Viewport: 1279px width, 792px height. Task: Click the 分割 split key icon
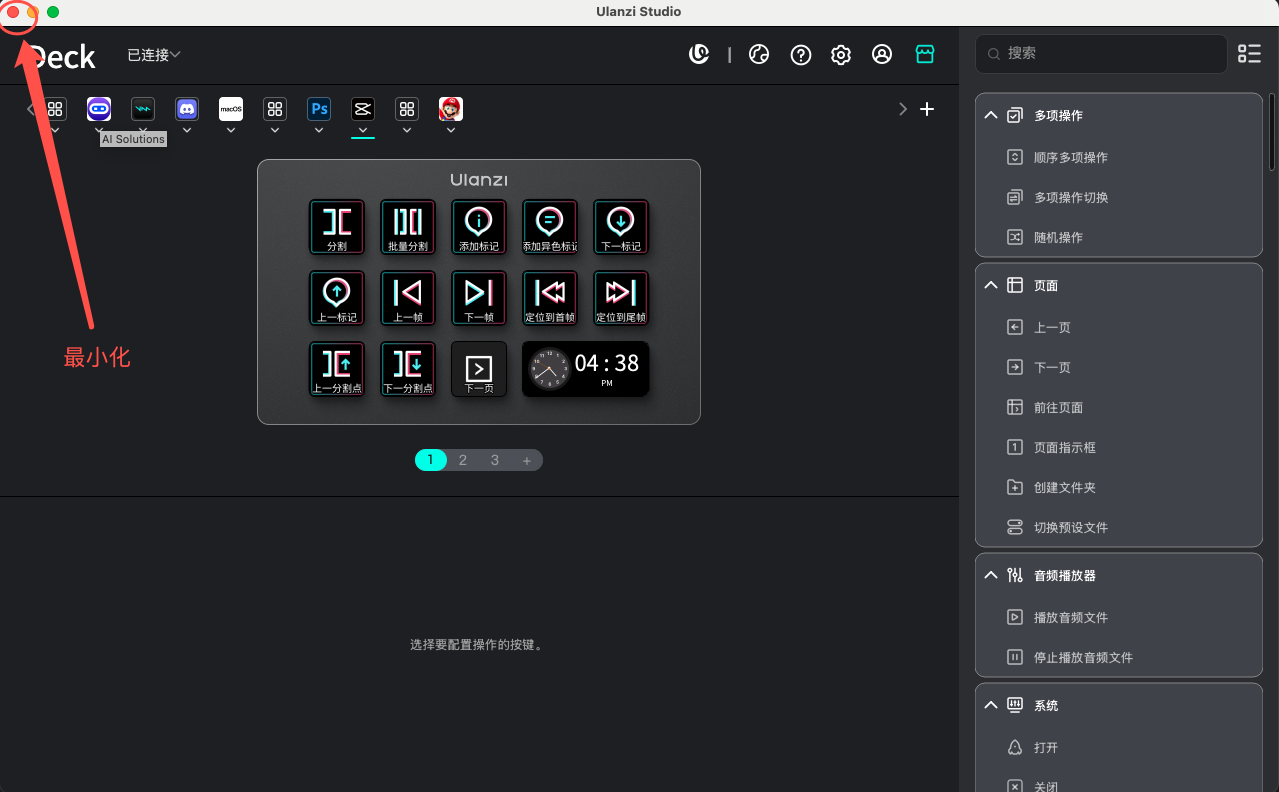coord(337,227)
